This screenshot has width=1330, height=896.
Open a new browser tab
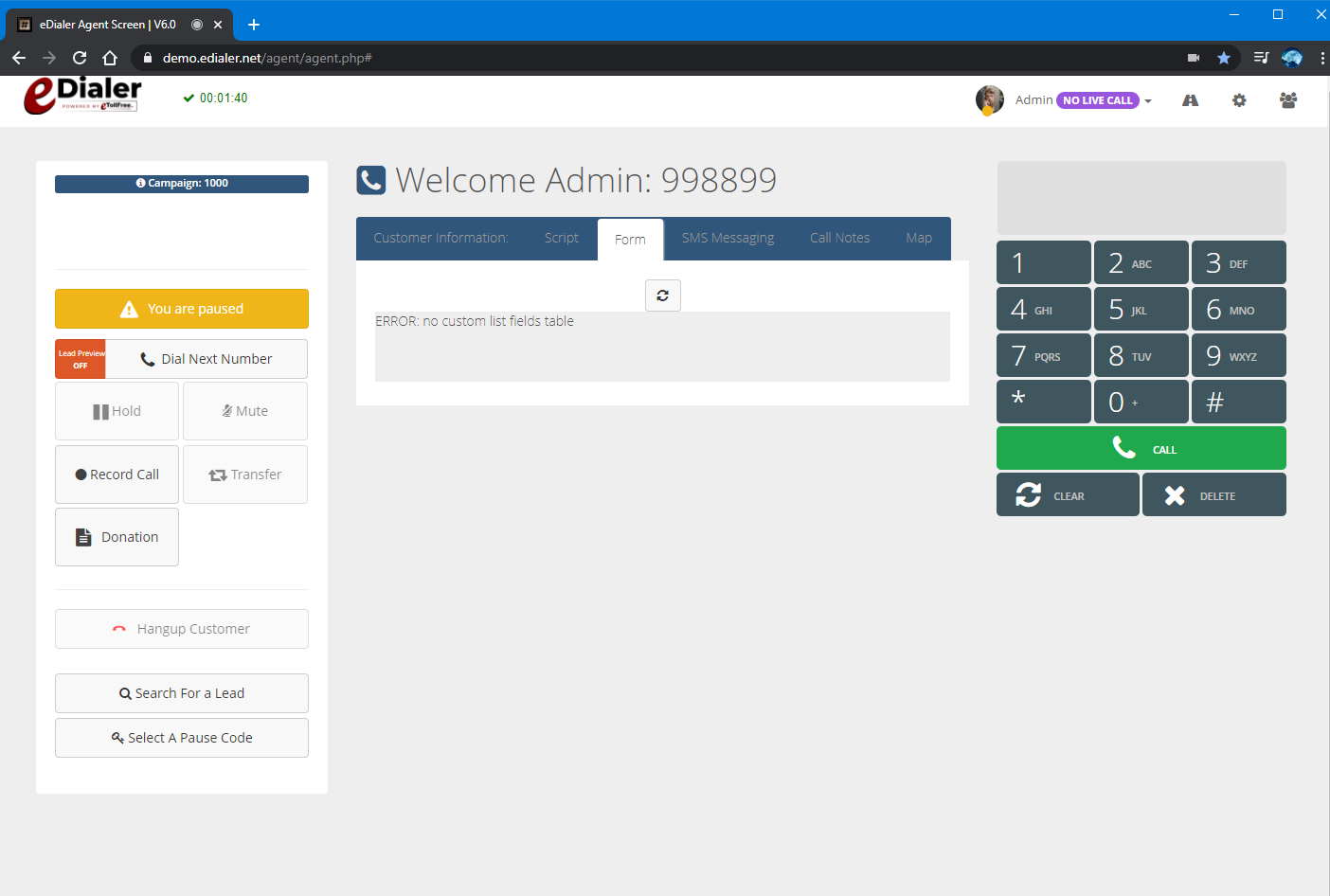pyautogui.click(x=254, y=25)
